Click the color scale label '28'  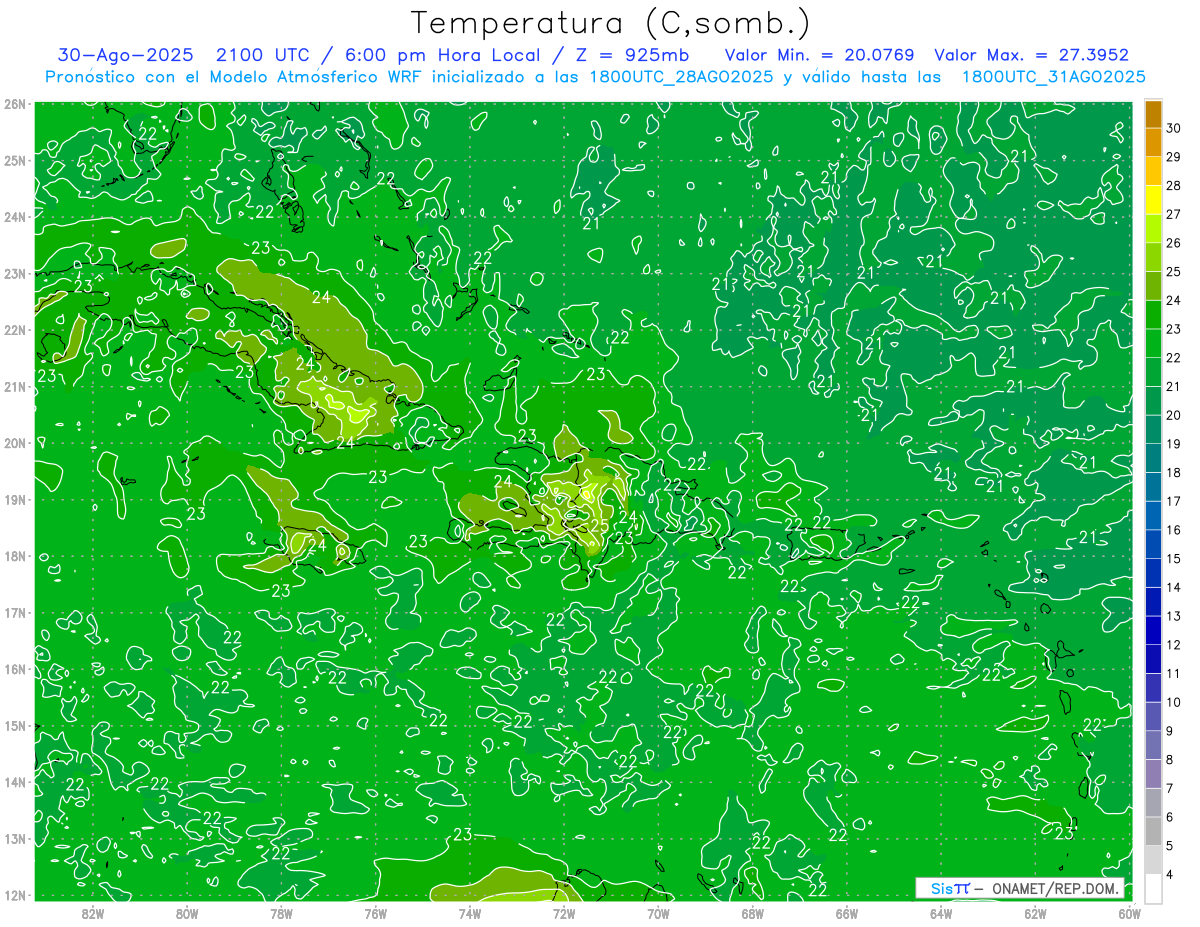pyautogui.click(x=1174, y=186)
